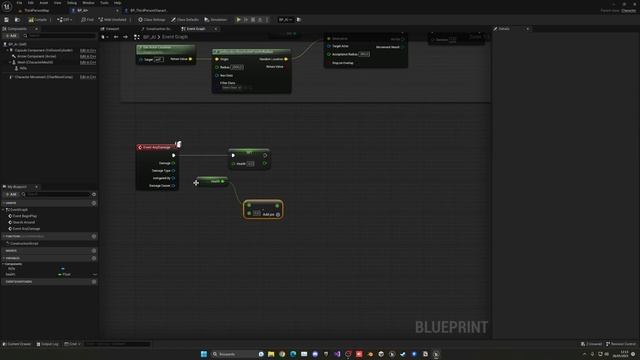Click the Browse to asset icon
The width and height of the screenshot is (640, 360).
click(x=17, y=20)
